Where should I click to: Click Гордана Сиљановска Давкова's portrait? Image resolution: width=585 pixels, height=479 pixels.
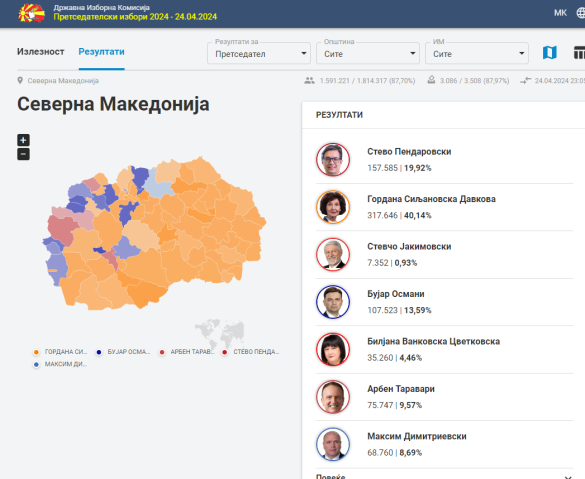(333, 207)
